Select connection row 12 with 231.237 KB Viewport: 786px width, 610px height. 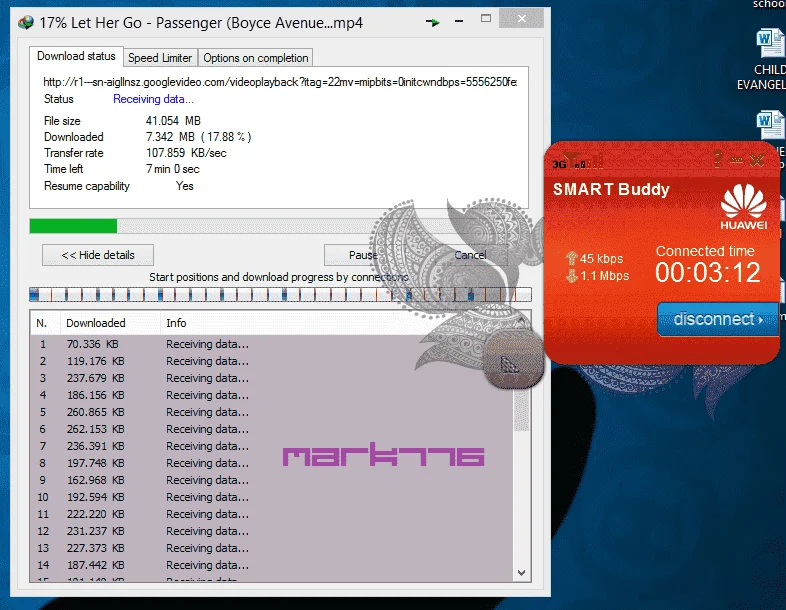click(272, 532)
